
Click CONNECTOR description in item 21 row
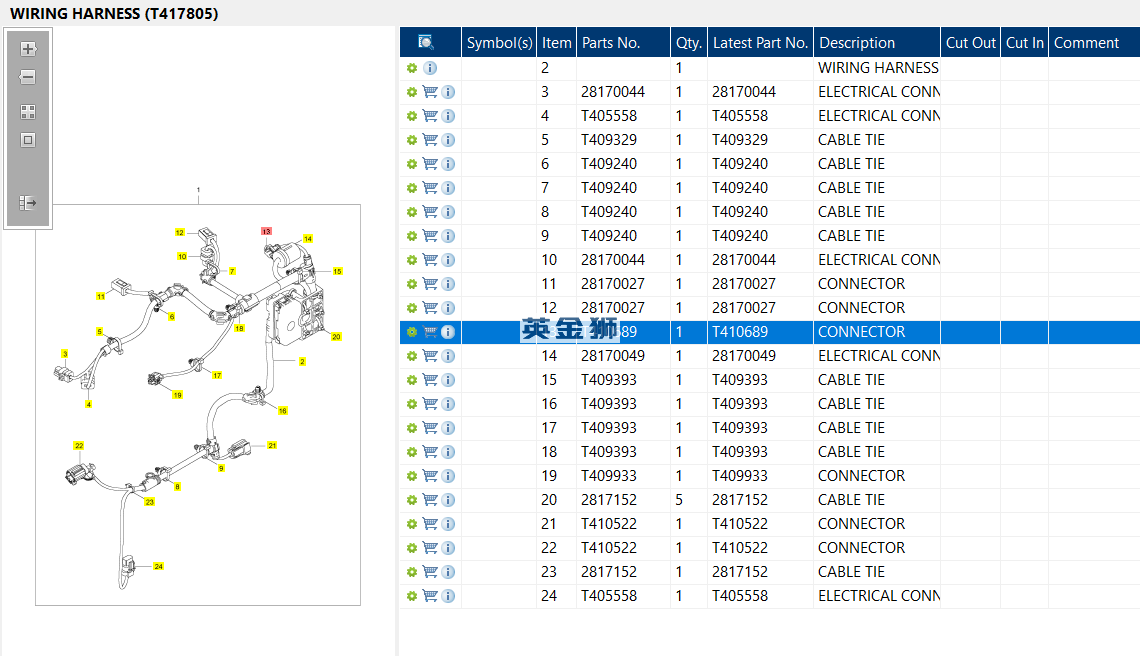pos(862,524)
